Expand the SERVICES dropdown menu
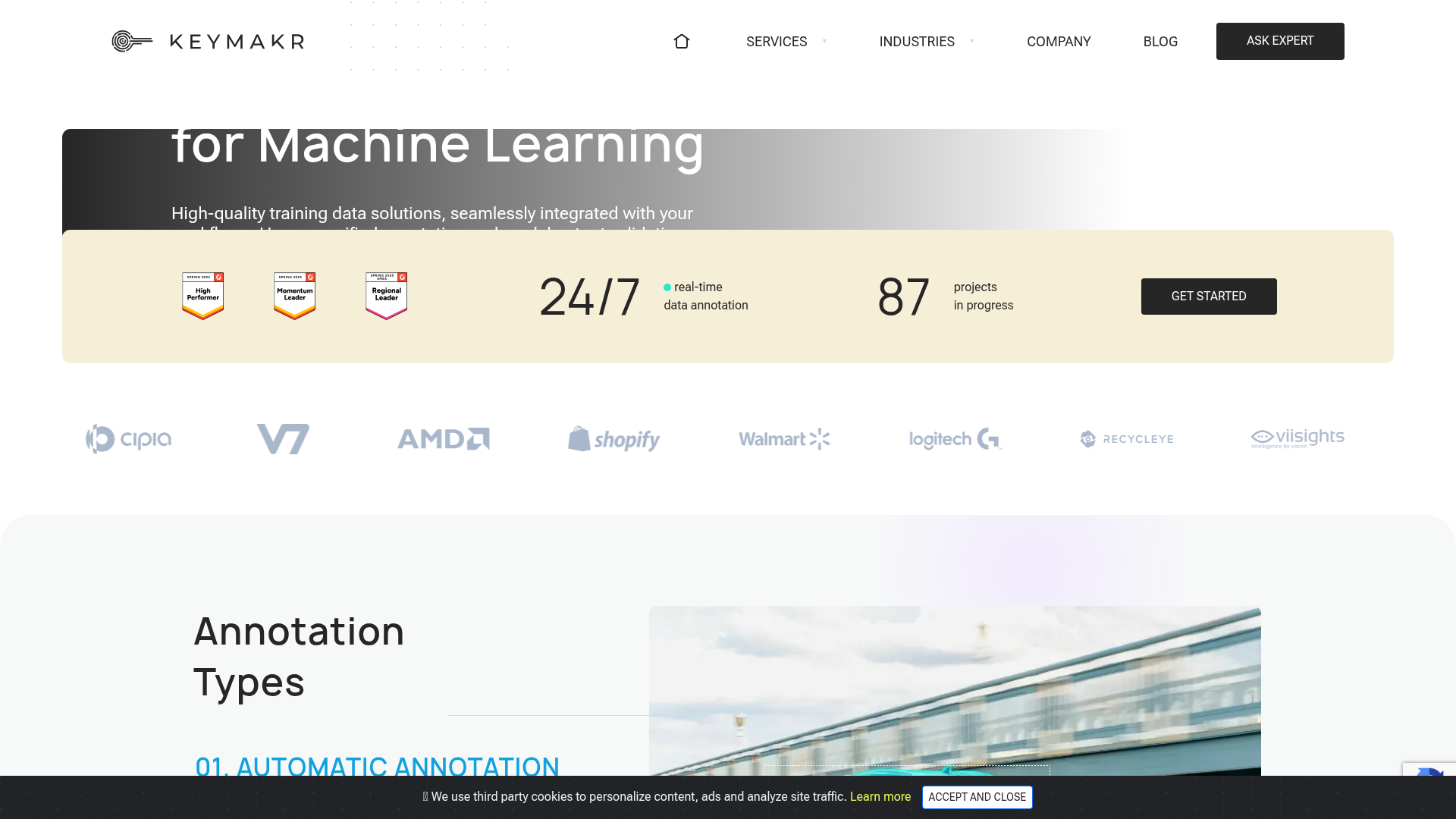The image size is (1456, 819). click(x=777, y=42)
